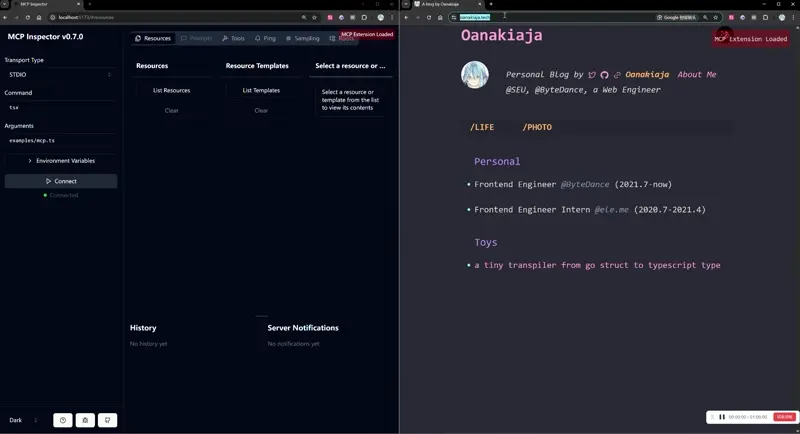Click zoom magnifier icon in left browser address bar
The height and width of the screenshot is (434, 800).
tap(304, 17)
